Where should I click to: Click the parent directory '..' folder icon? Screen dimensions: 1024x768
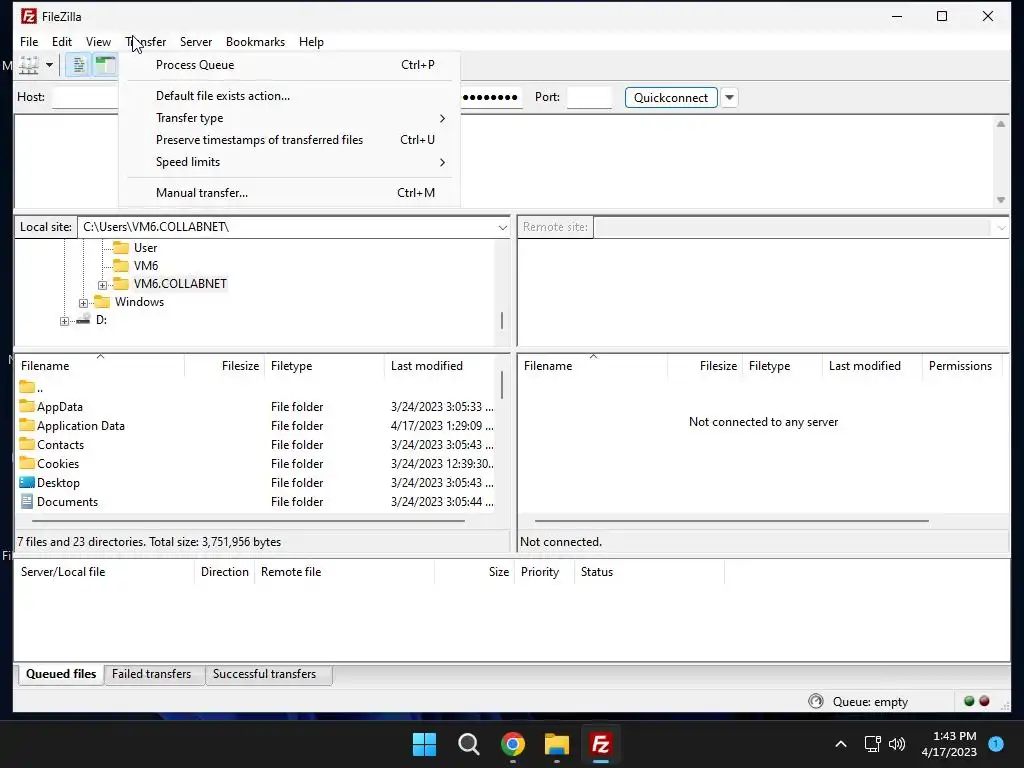[x=27, y=387]
